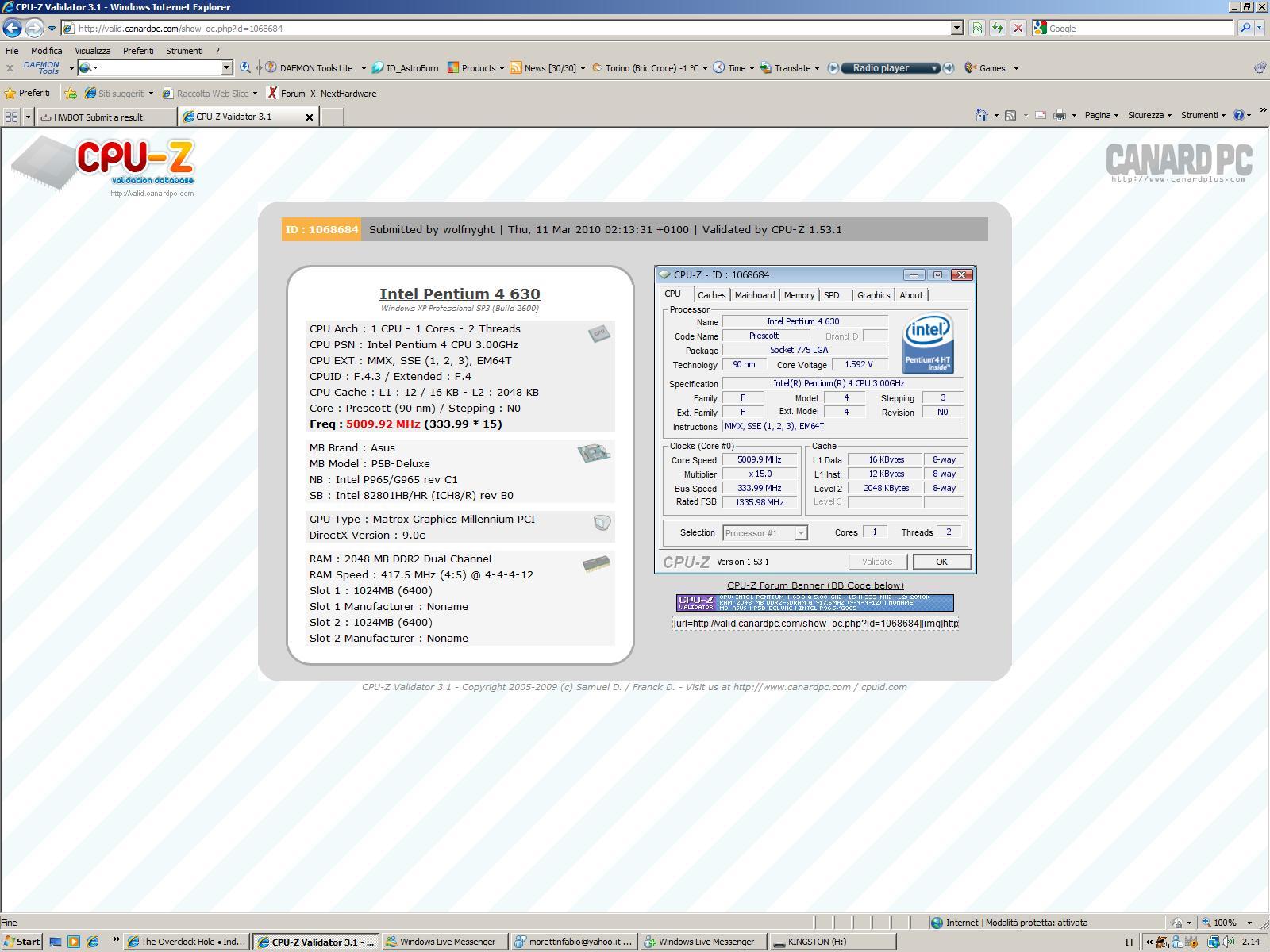Expand the address bar dropdown arrow

pos(957,29)
